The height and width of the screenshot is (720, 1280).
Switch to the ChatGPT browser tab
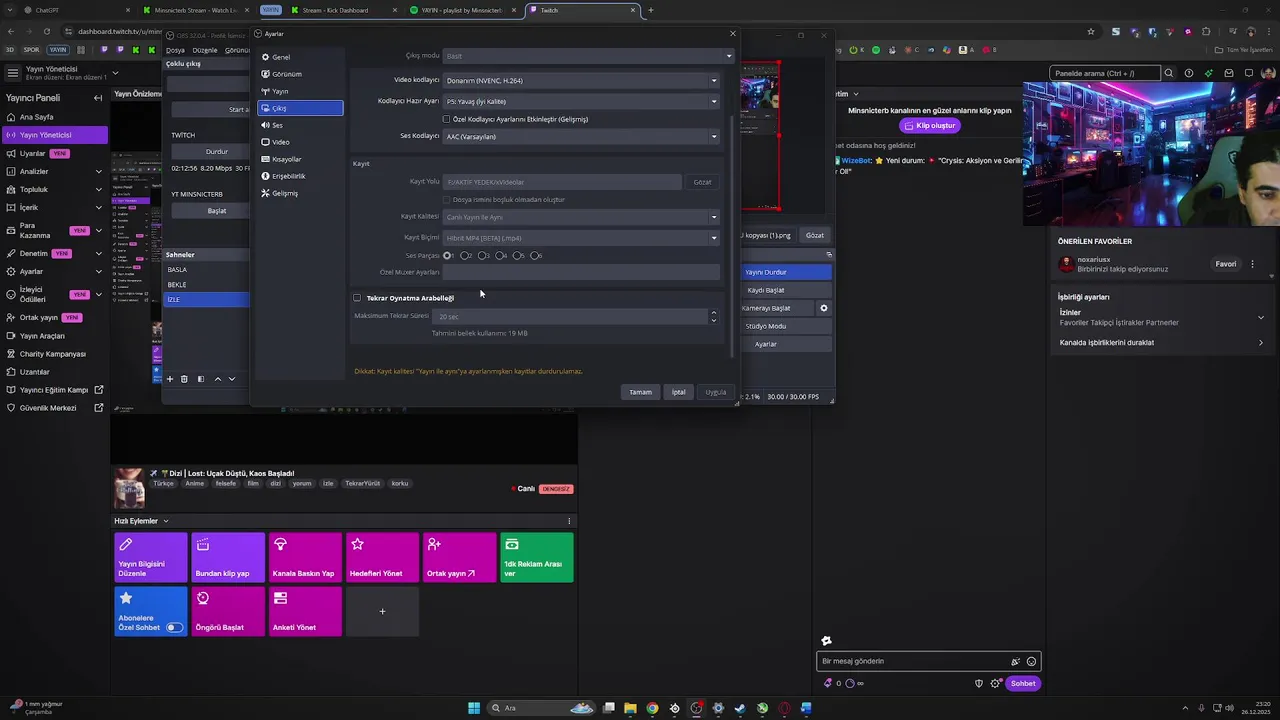point(77,10)
